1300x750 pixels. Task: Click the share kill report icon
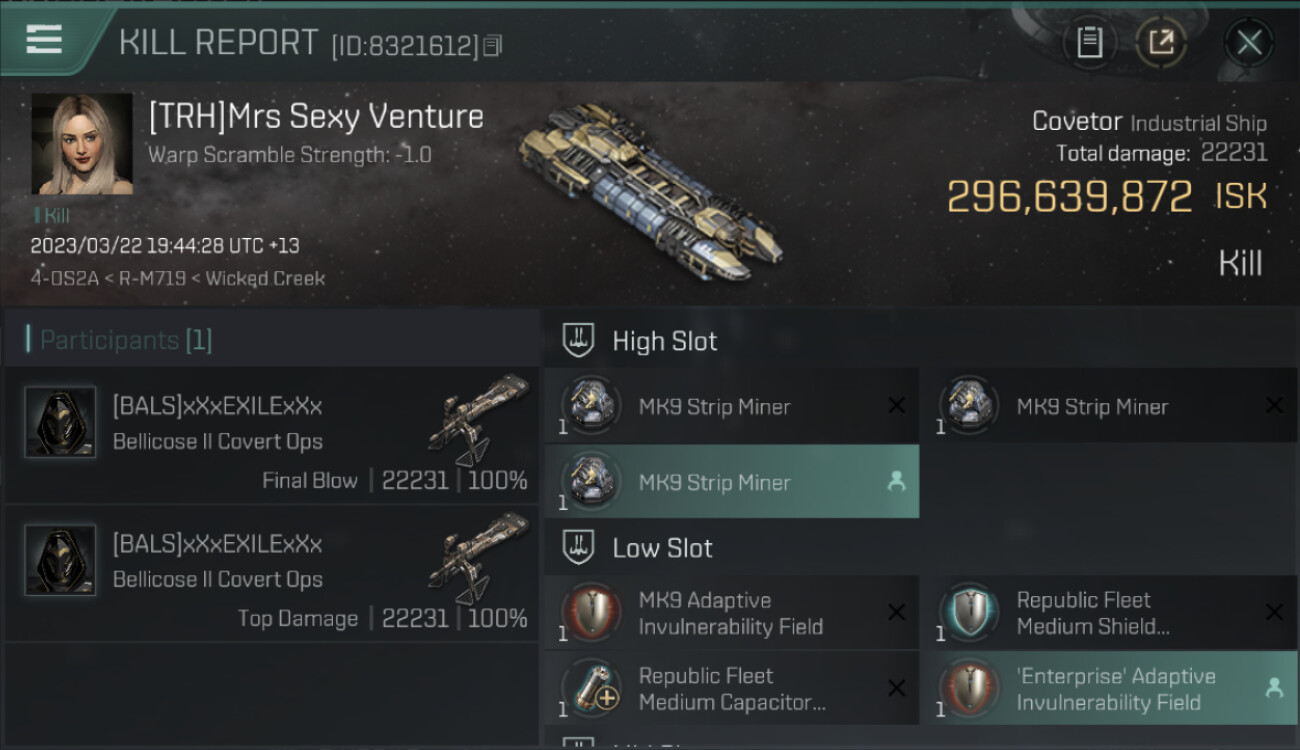1161,42
